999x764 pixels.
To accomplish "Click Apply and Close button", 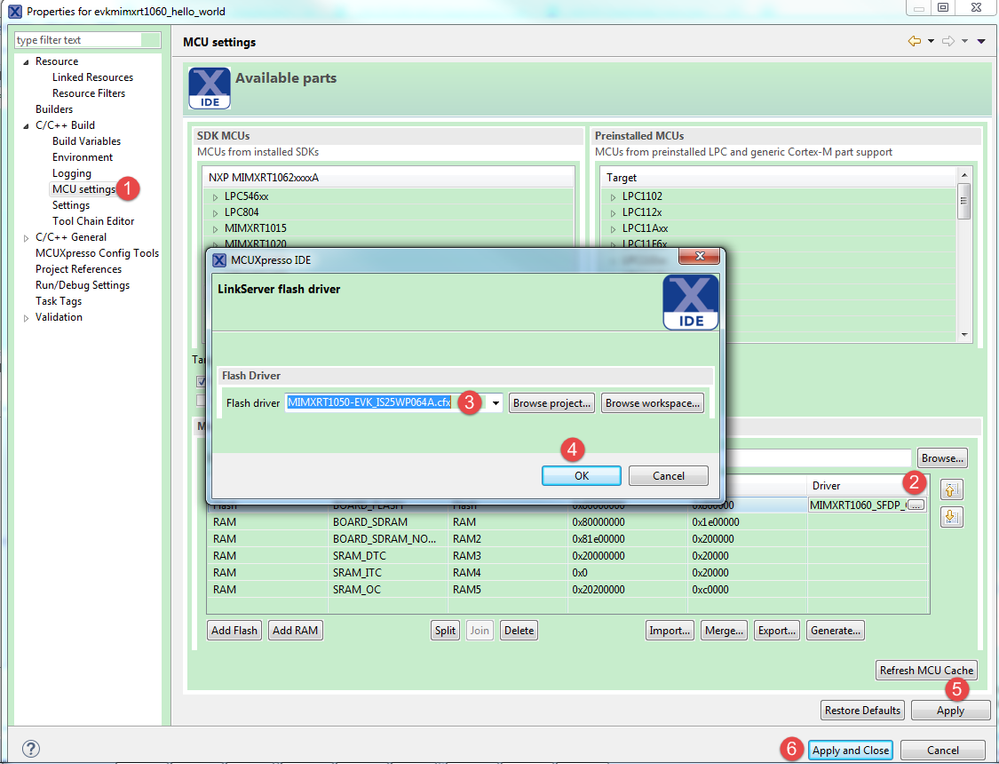I will (850, 750).
